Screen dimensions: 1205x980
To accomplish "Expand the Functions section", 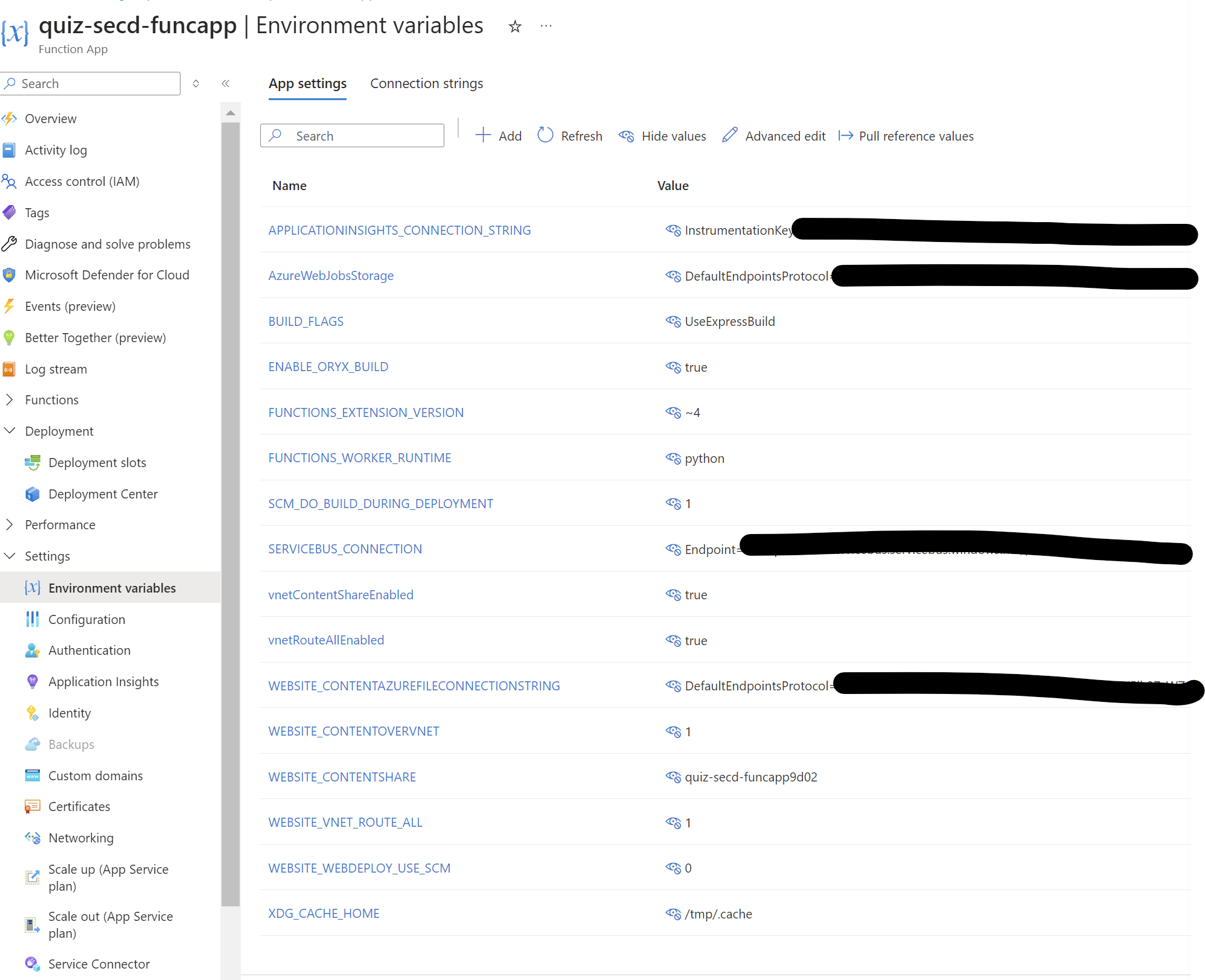I will [x=10, y=399].
